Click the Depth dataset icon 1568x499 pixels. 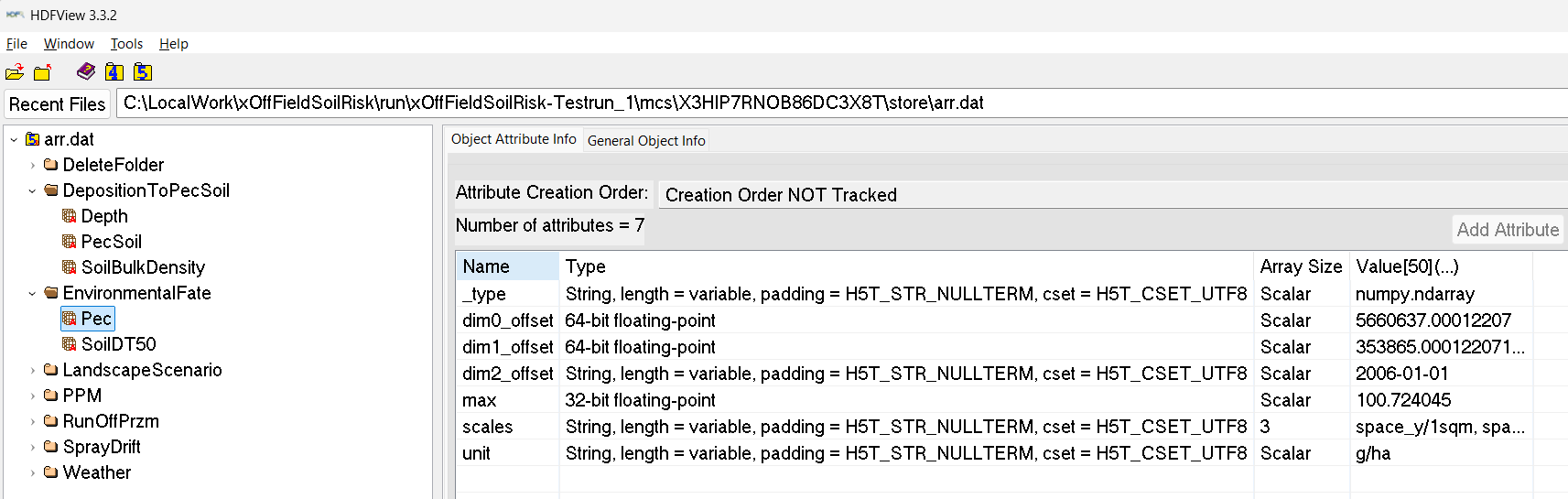pos(70,216)
